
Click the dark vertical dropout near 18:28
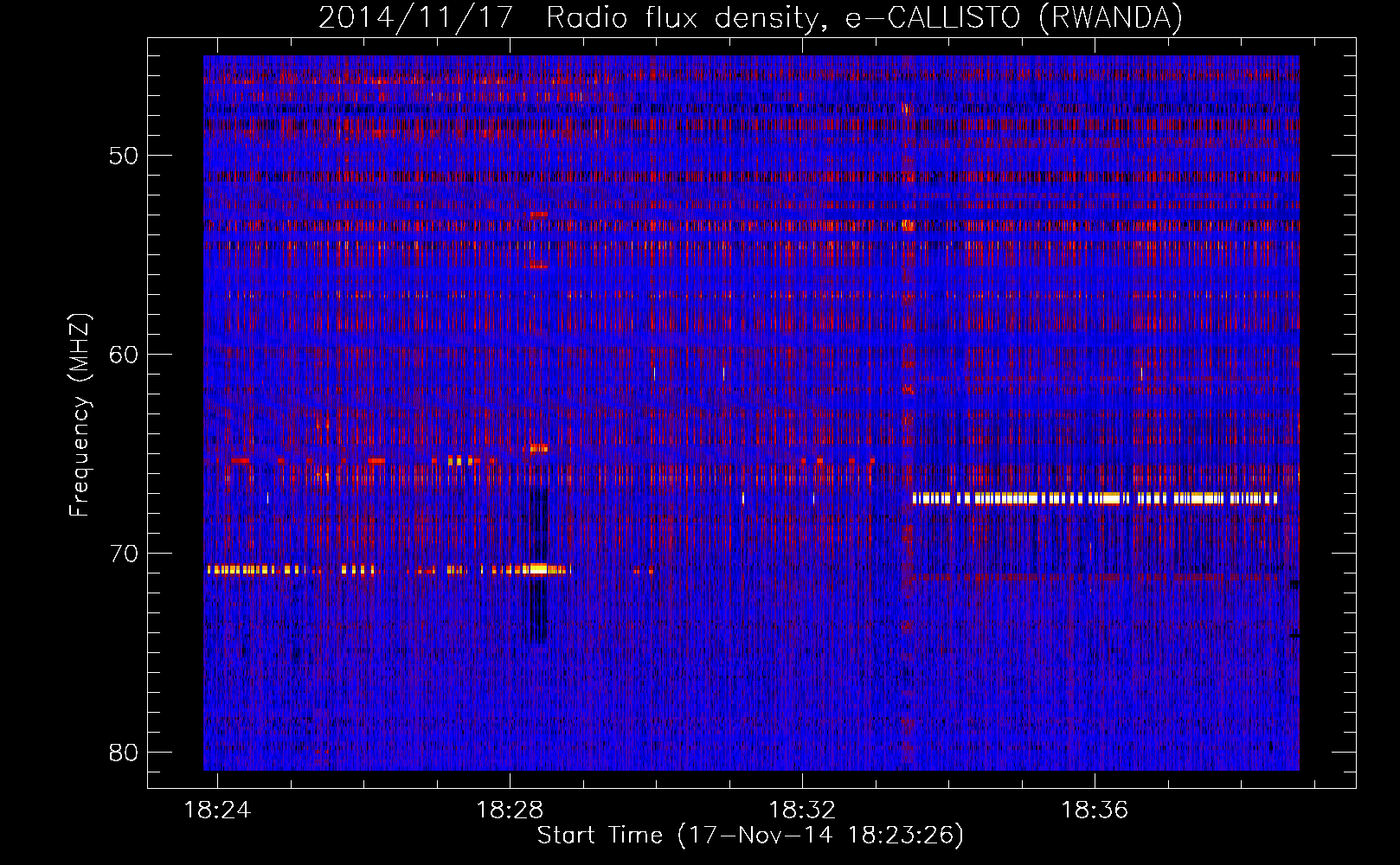pyautogui.click(x=539, y=567)
